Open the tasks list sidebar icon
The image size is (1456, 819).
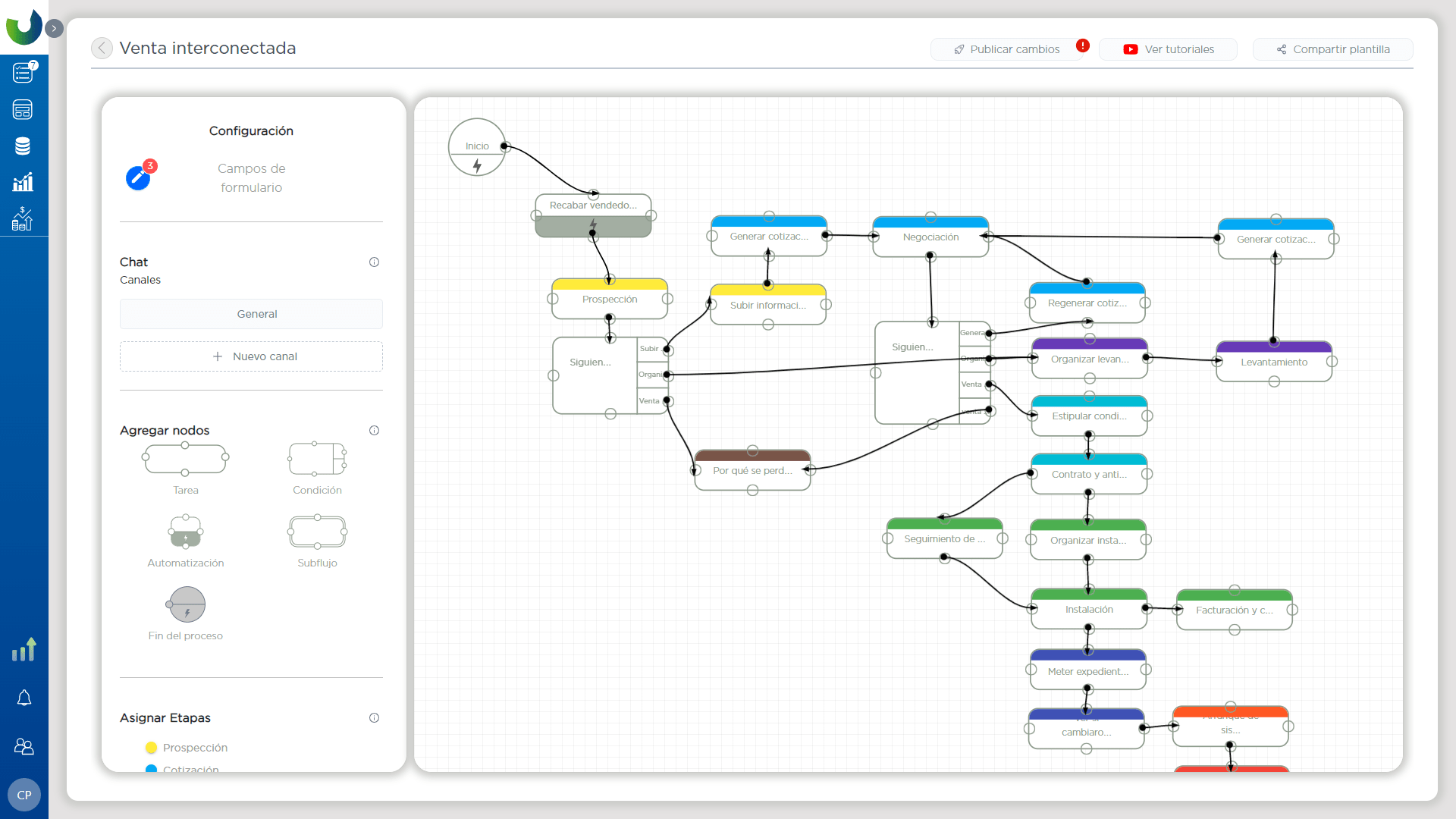click(x=23, y=73)
